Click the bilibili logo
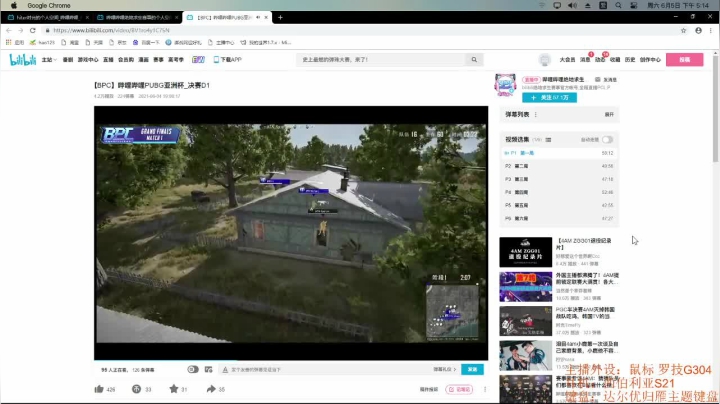The image size is (720, 404). click(22, 60)
